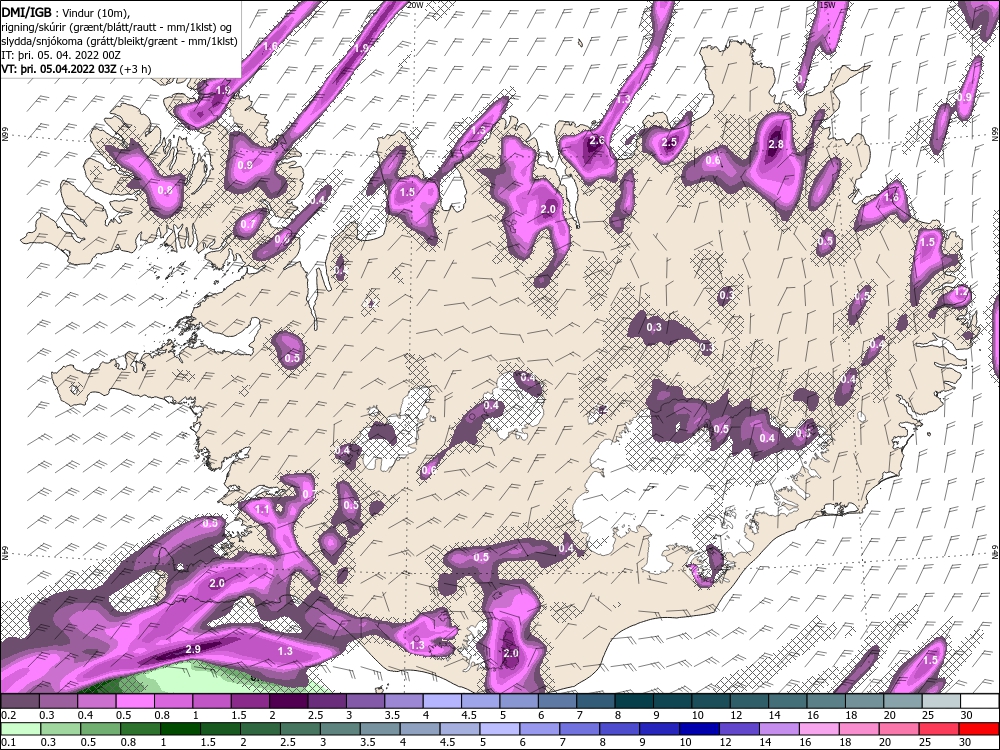Click the valid time line 'VT: þri. 05.04.2022 03Z'
Viewport: 1000px width, 750px height.
tap(59, 69)
